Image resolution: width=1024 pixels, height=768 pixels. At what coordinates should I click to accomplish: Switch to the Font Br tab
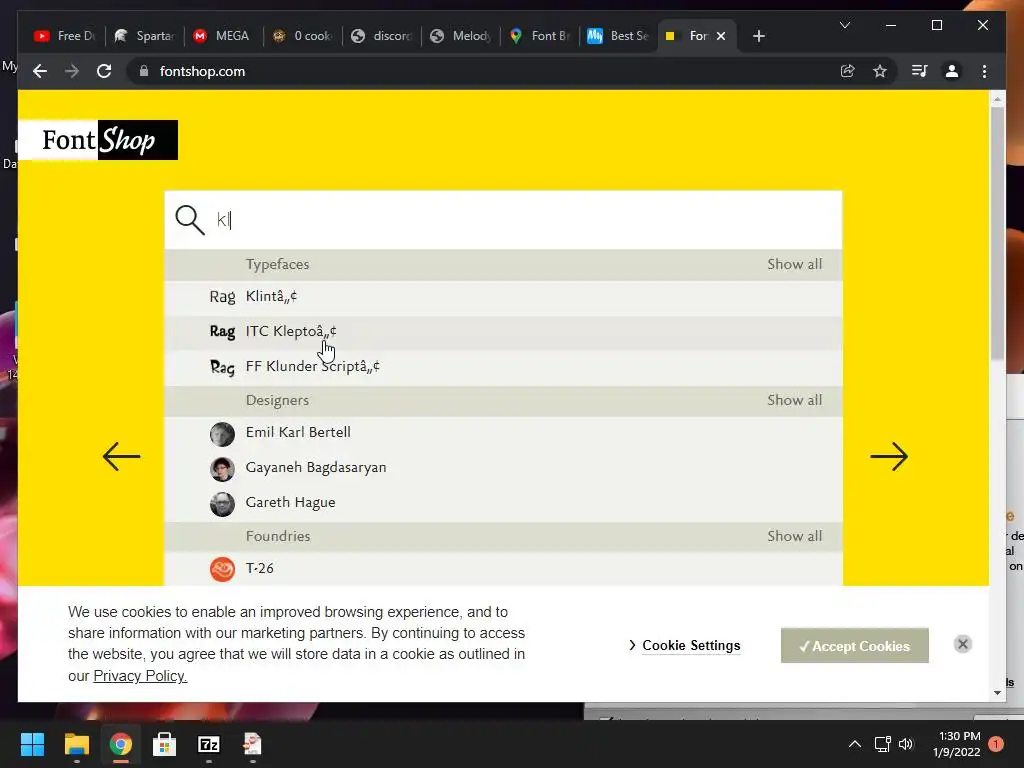coord(539,36)
